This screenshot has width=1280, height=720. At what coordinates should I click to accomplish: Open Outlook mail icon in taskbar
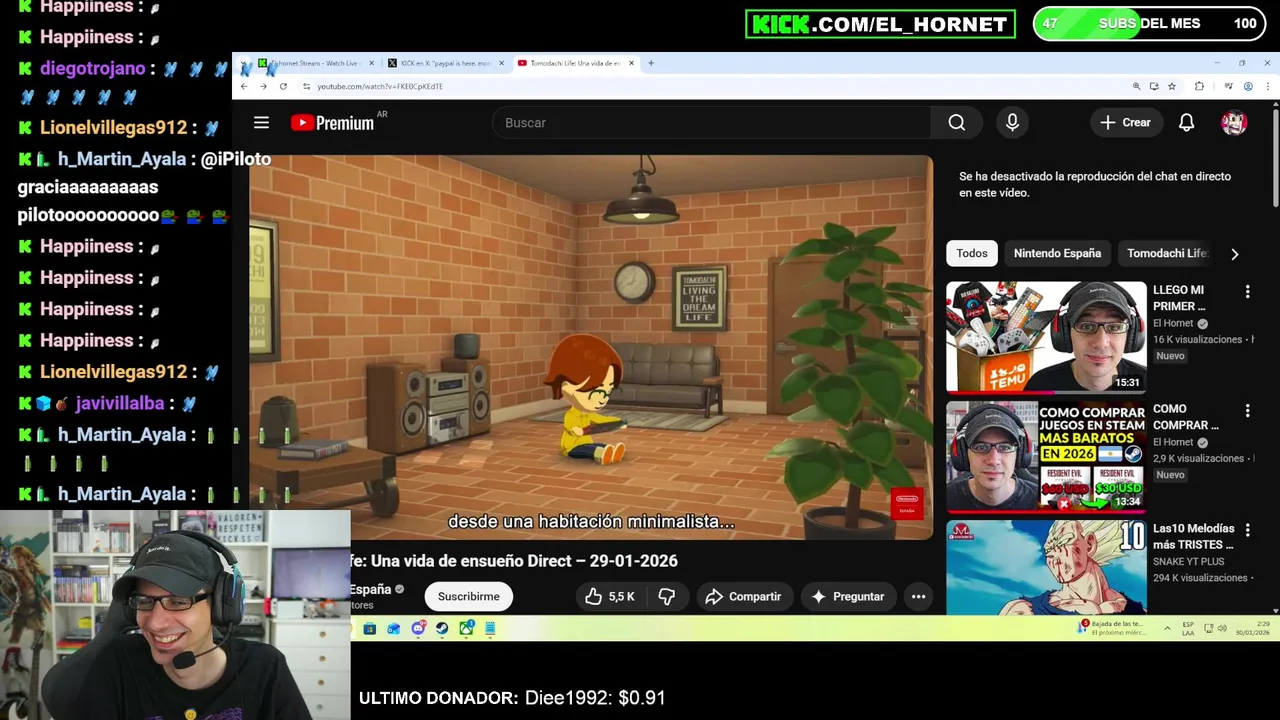(x=394, y=628)
